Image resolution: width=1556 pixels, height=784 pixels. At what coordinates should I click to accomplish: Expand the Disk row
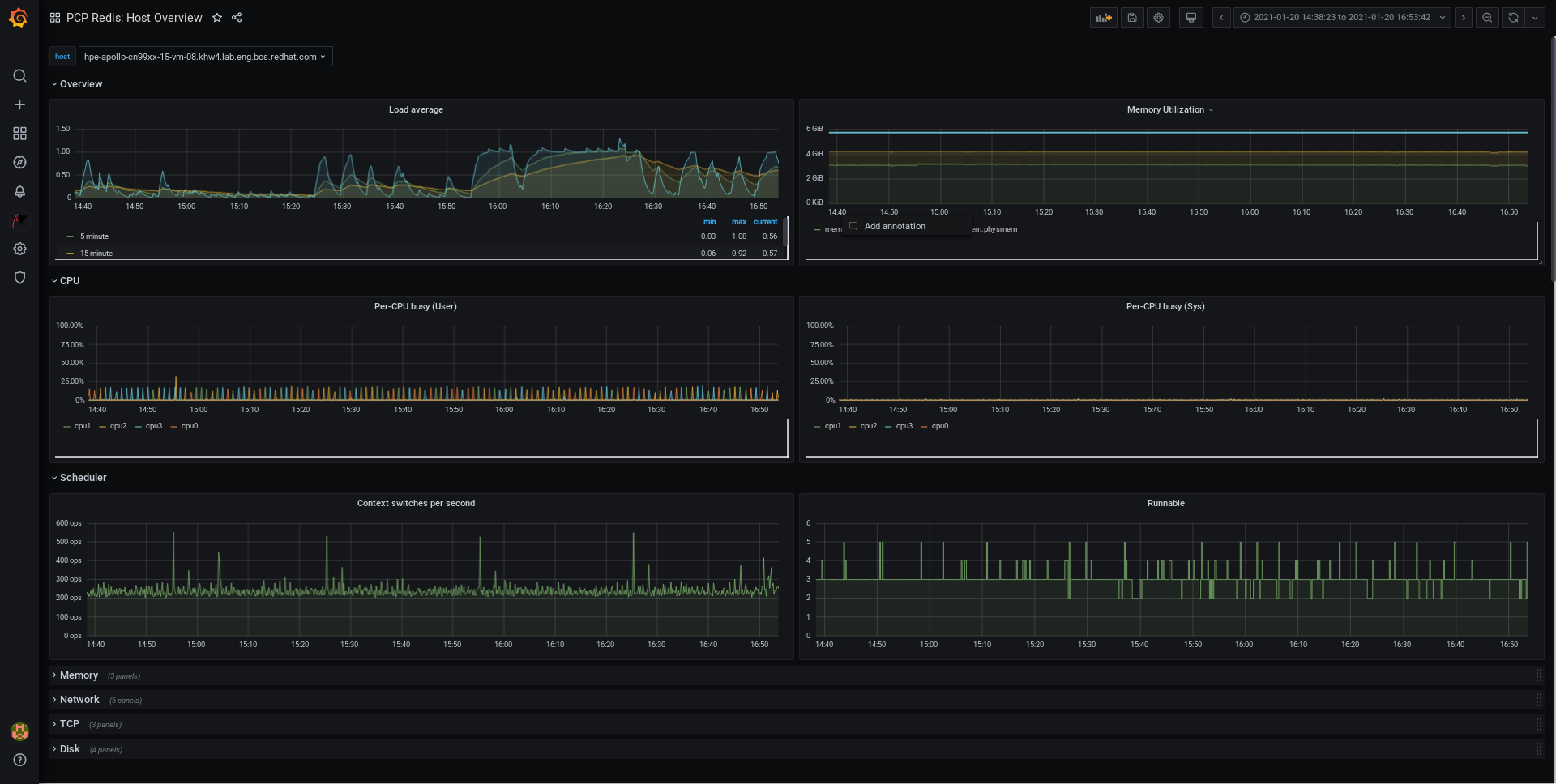(x=66, y=749)
